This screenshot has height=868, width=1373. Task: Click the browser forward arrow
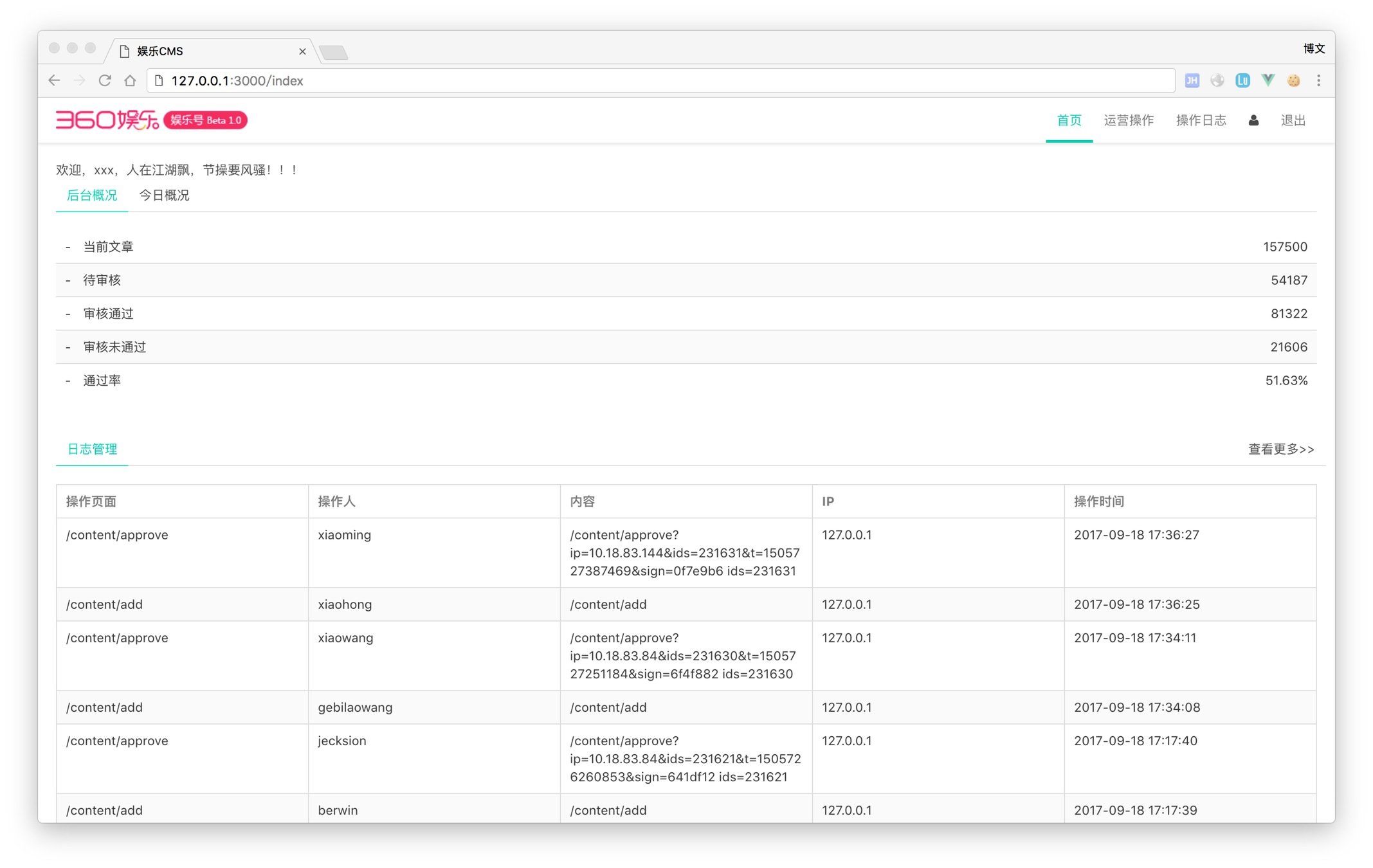pyautogui.click(x=80, y=80)
